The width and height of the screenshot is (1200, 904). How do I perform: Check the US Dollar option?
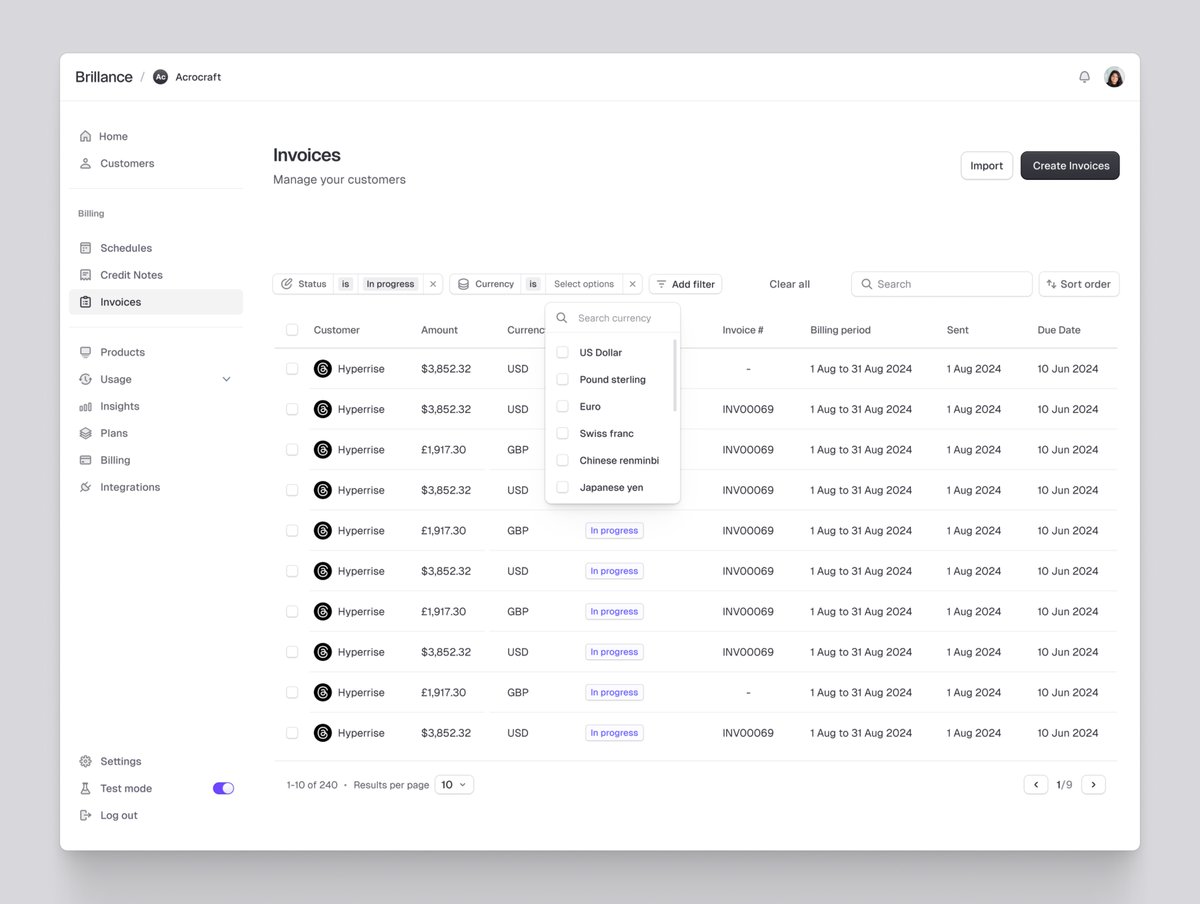pos(562,352)
